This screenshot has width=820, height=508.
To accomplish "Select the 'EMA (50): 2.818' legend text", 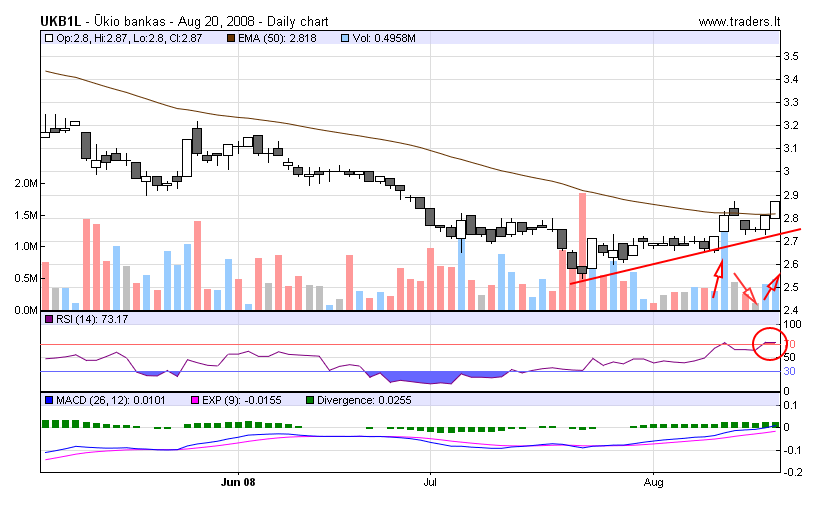I will pos(277,38).
